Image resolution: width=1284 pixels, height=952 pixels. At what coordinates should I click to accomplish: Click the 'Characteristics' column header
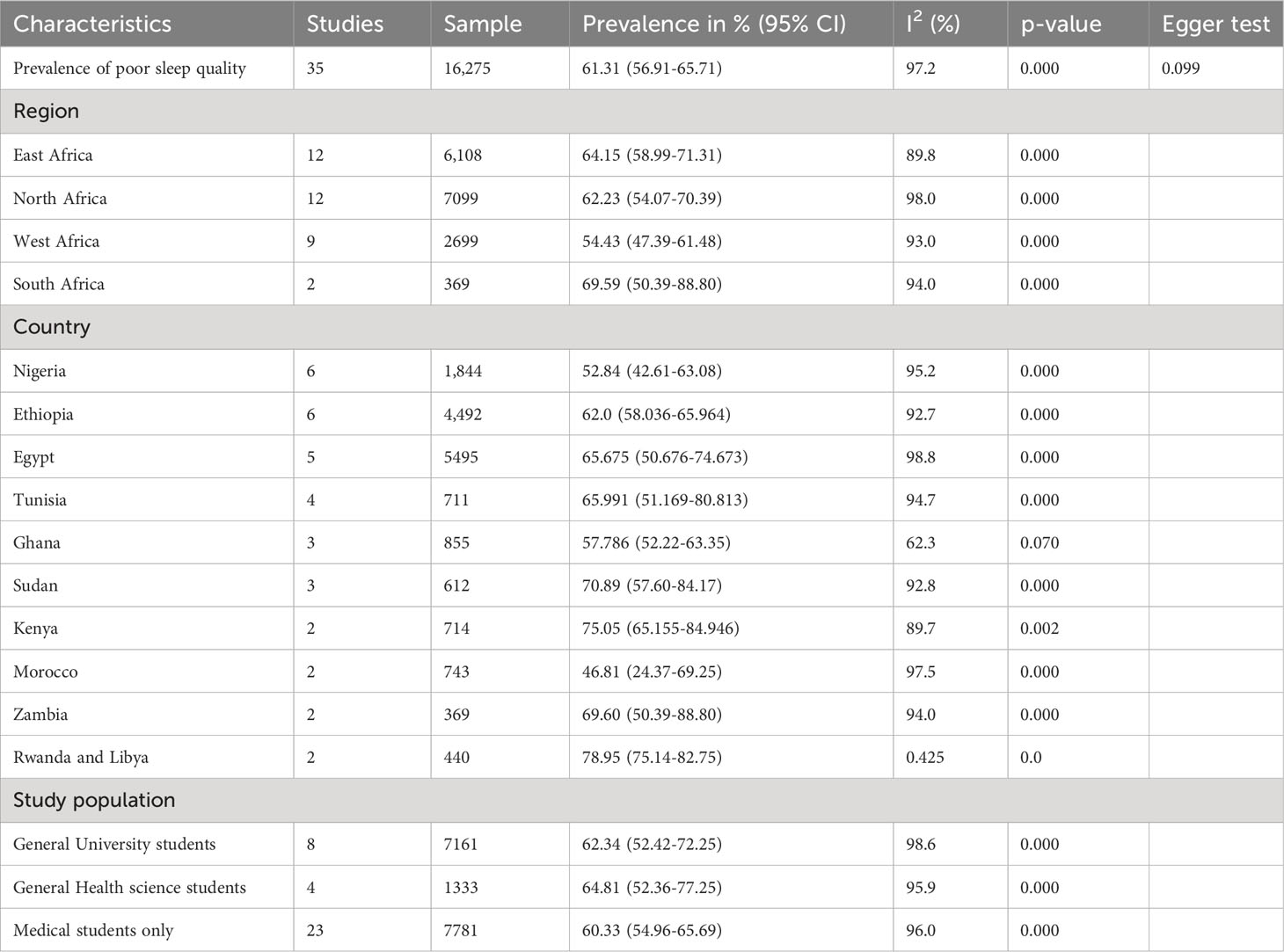point(92,24)
